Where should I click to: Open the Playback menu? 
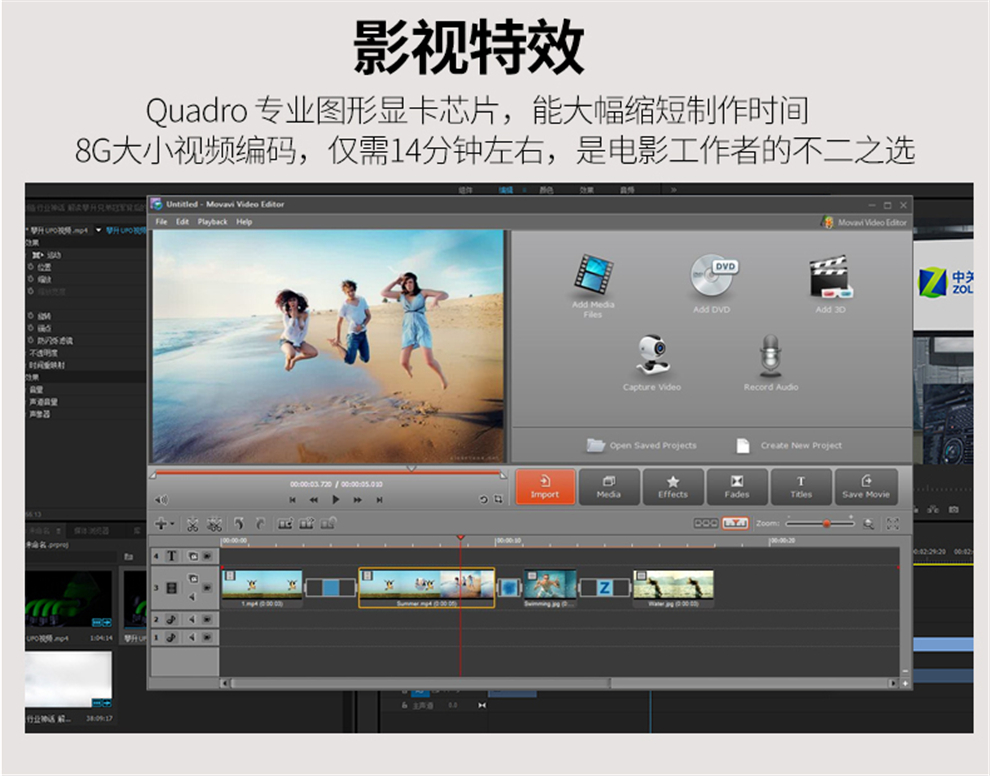(211, 222)
